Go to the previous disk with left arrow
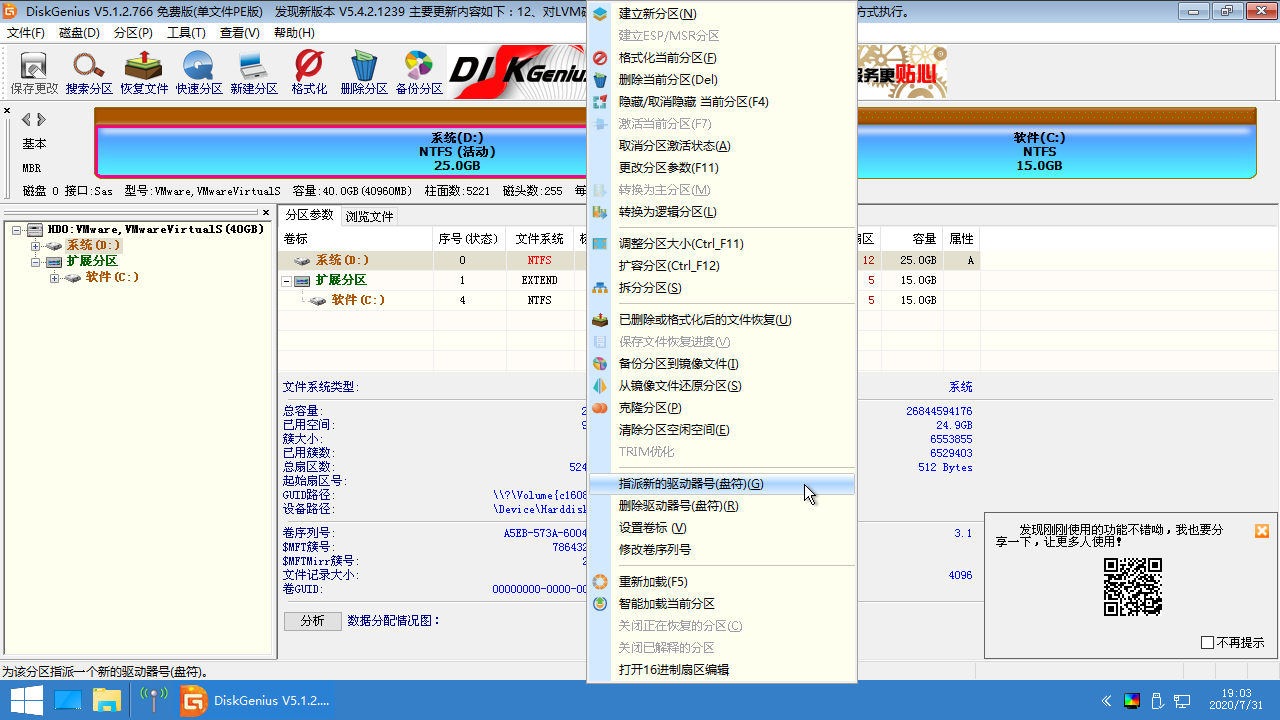The image size is (1280, 720). 27,119
